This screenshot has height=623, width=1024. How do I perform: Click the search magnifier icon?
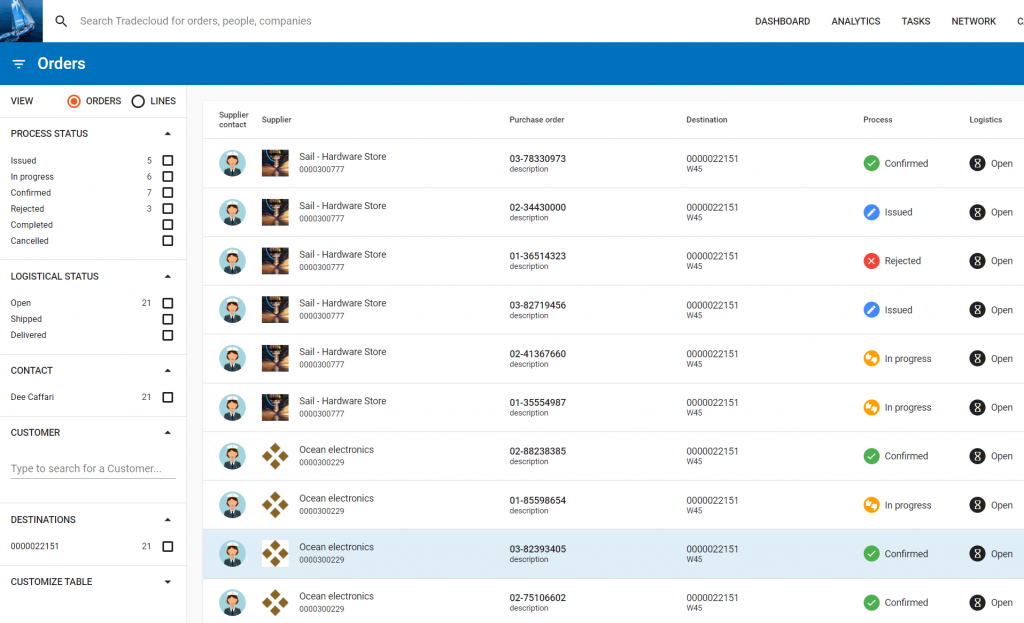tap(61, 21)
